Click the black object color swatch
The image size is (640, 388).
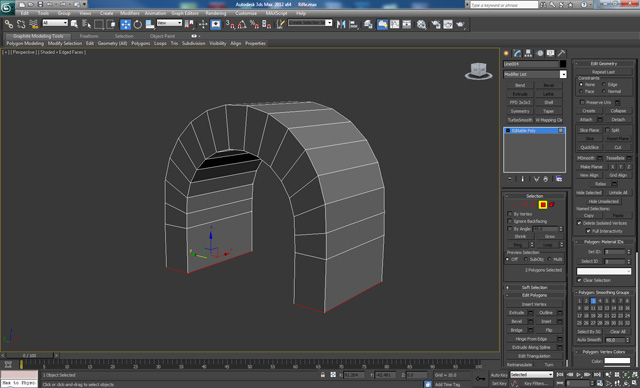click(563, 64)
